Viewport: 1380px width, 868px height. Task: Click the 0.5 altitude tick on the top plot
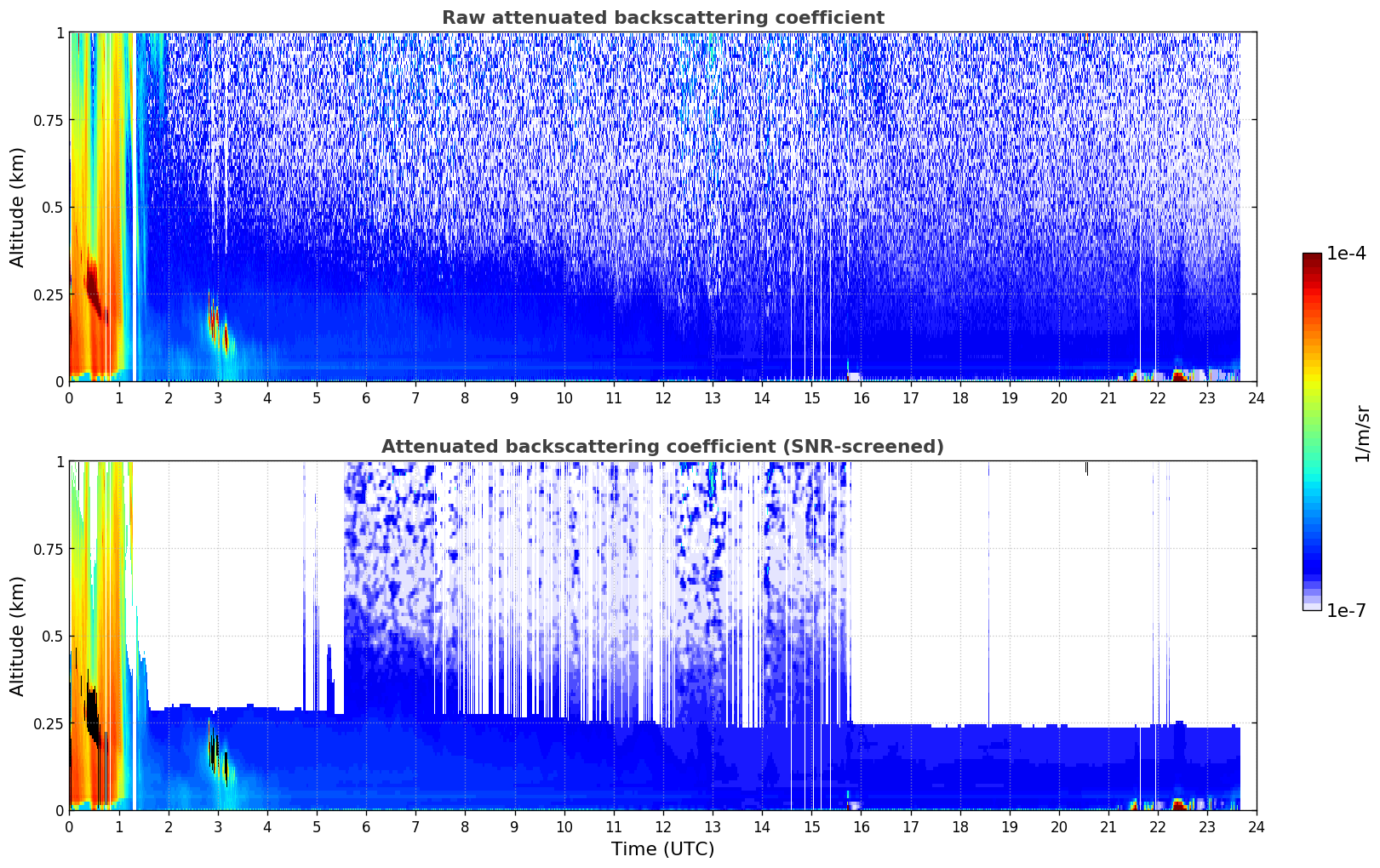coord(53,208)
